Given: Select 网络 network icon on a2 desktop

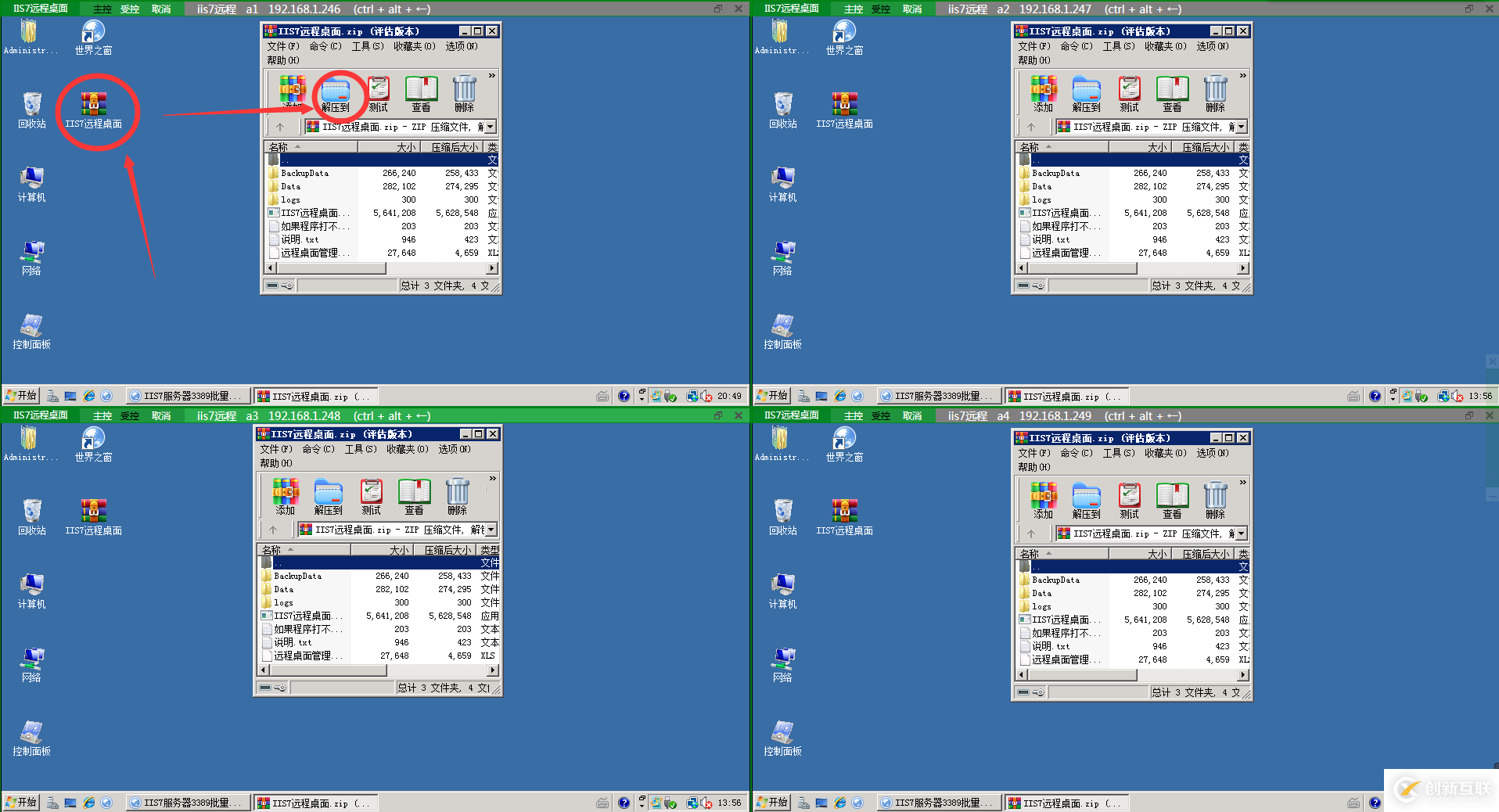Looking at the screenshot, I should tap(783, 257).
